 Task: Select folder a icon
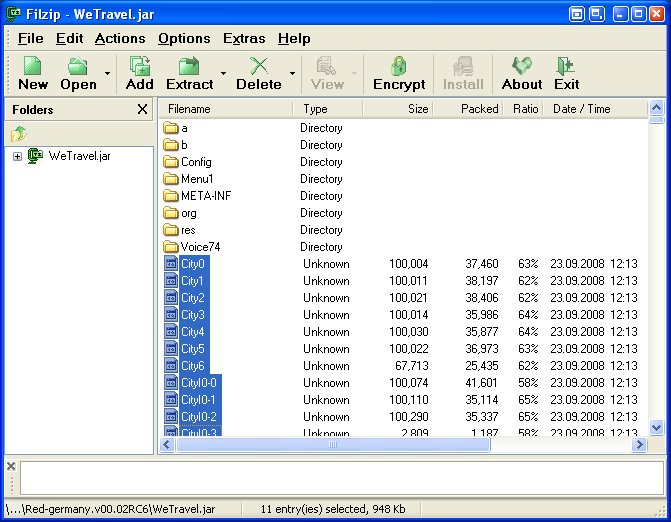(171, 128)
